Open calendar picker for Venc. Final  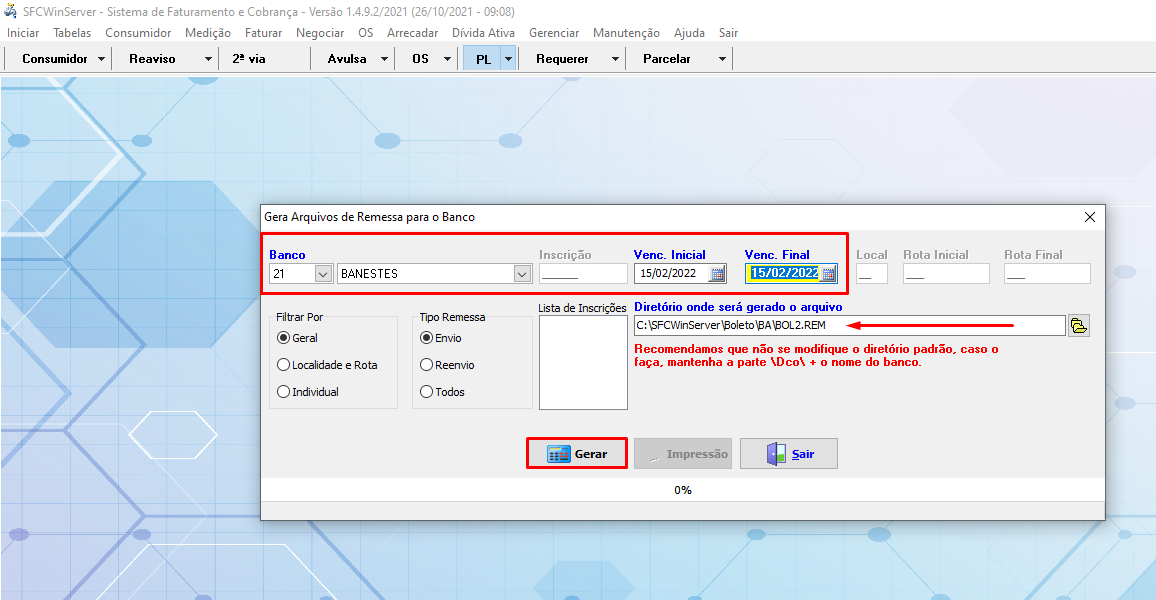click(828, 274)
